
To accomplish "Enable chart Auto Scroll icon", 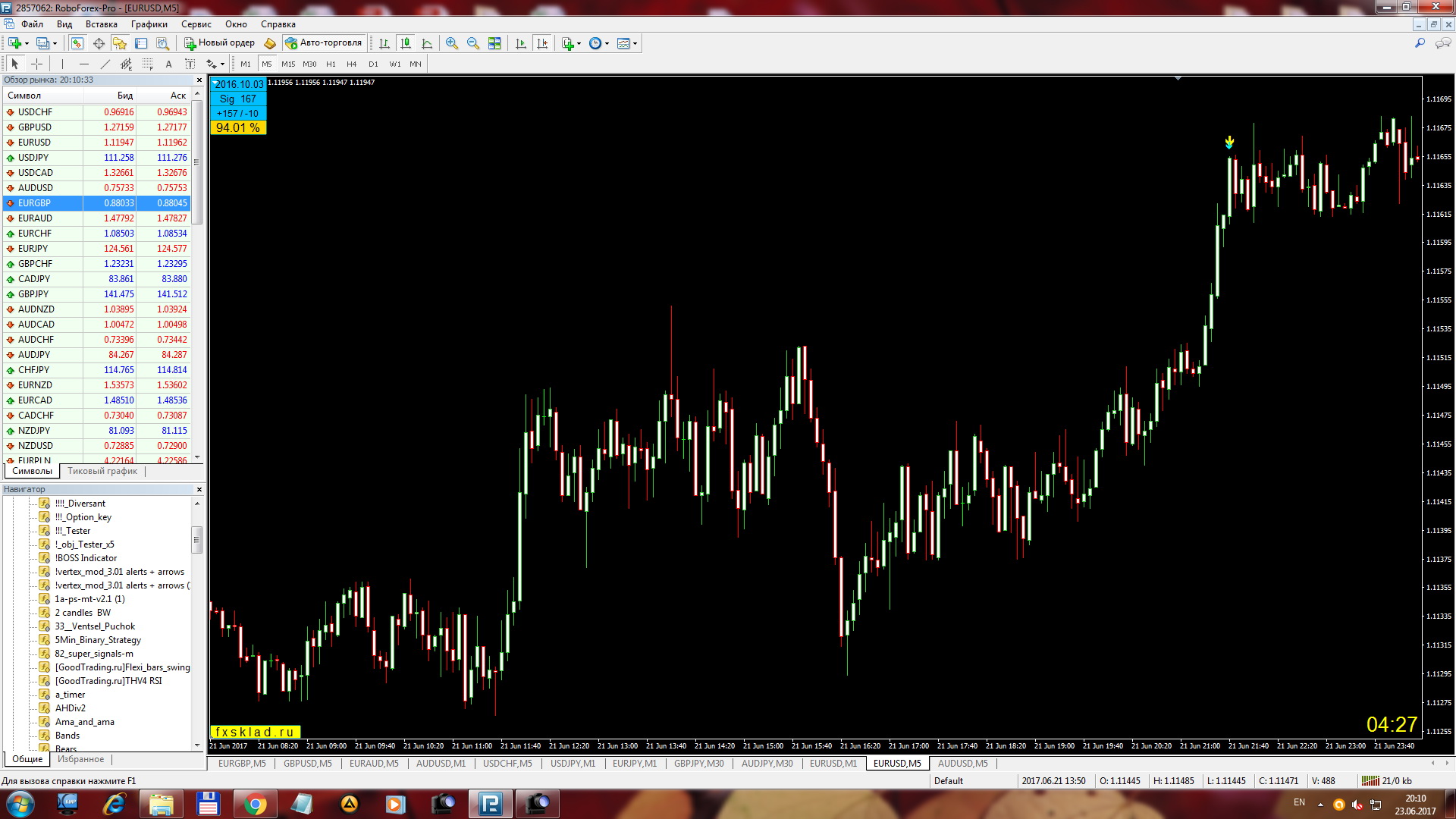I will click(x=520, y=43).
